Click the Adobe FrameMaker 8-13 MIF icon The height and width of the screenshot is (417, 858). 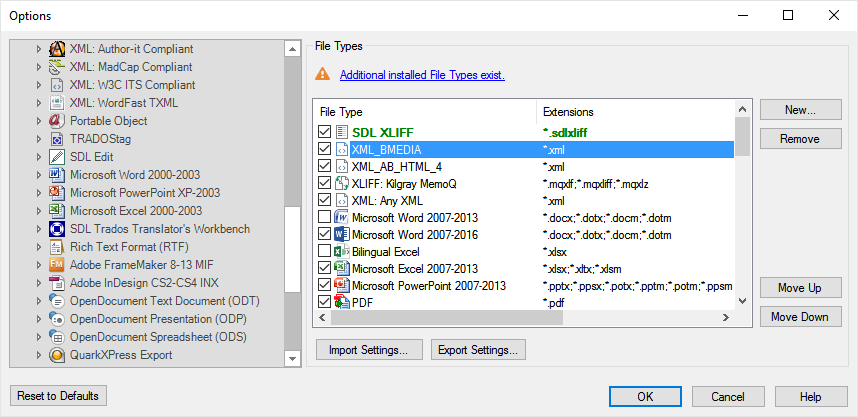(x=57, y=265)
